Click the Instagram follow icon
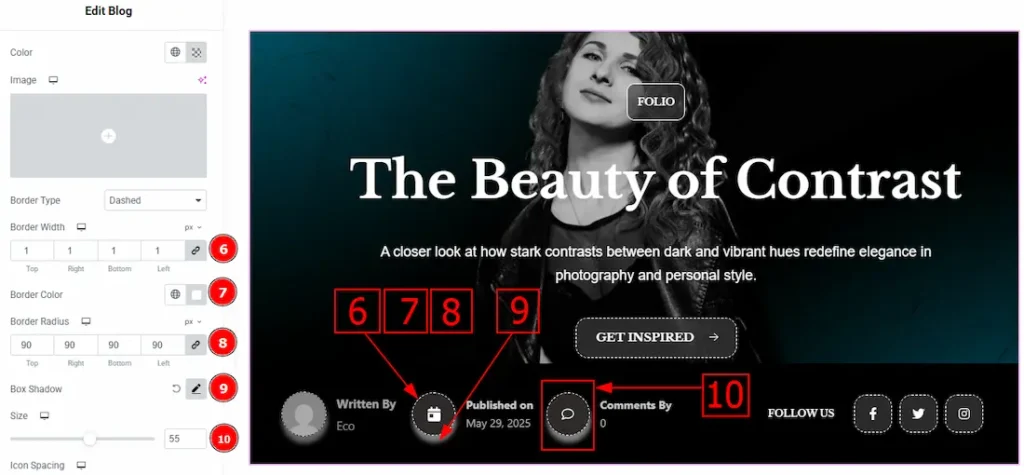Image resolution: width=1024 pixels, height=475 pixels. pyautogui.click(x=964, y=414)
